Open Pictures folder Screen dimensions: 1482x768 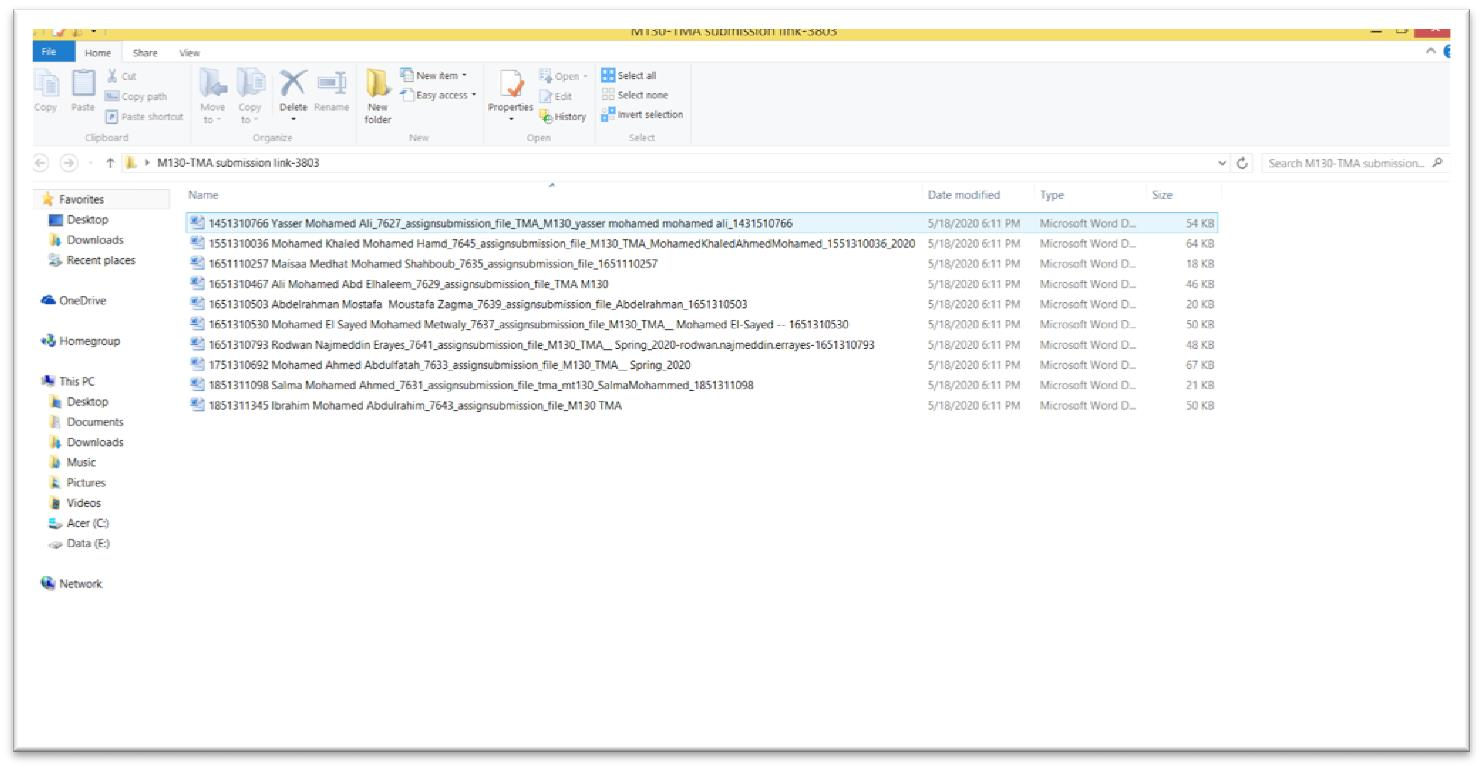(x=77, y=483)
